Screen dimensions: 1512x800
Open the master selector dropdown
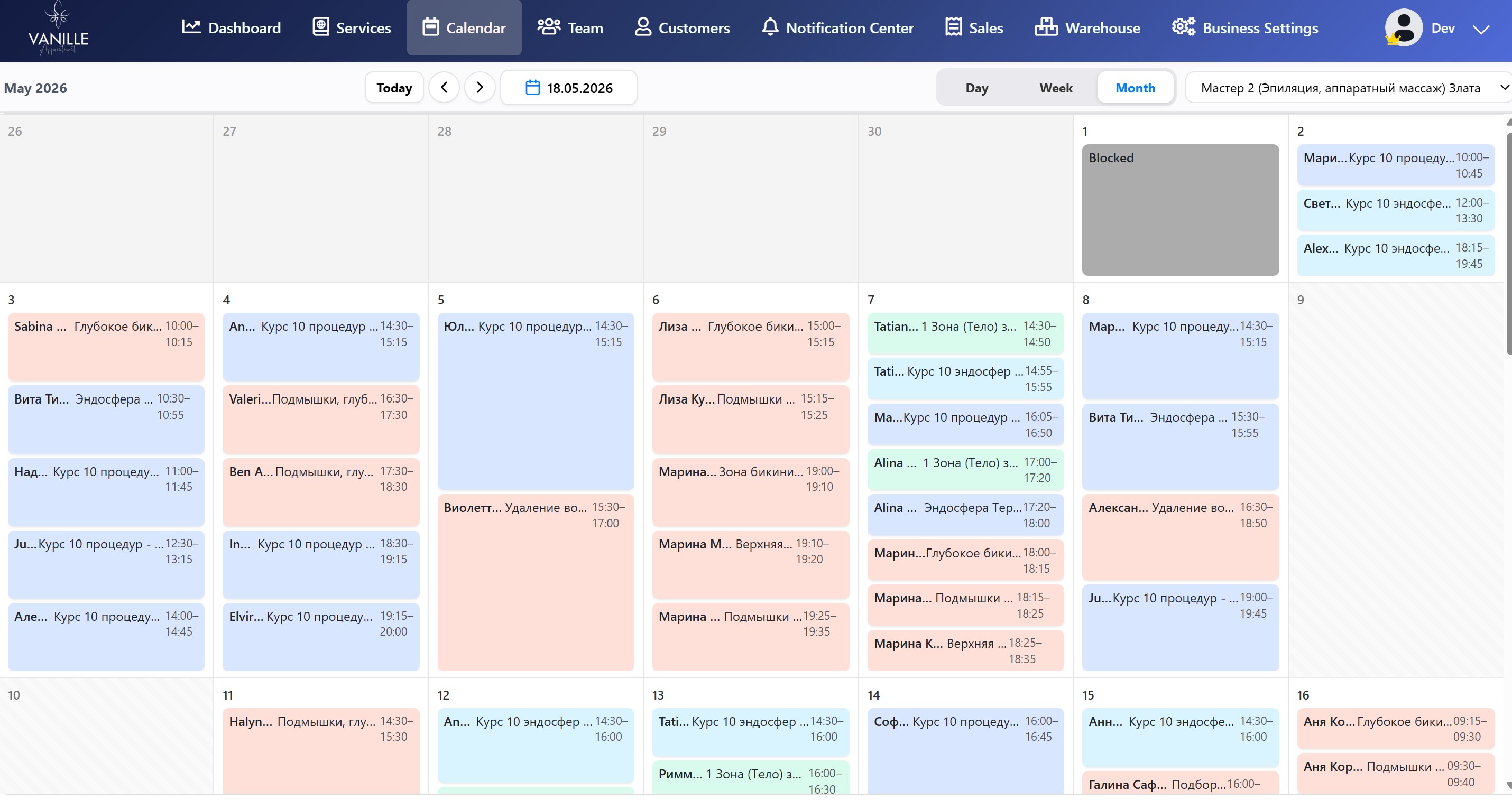[1348, 88]
